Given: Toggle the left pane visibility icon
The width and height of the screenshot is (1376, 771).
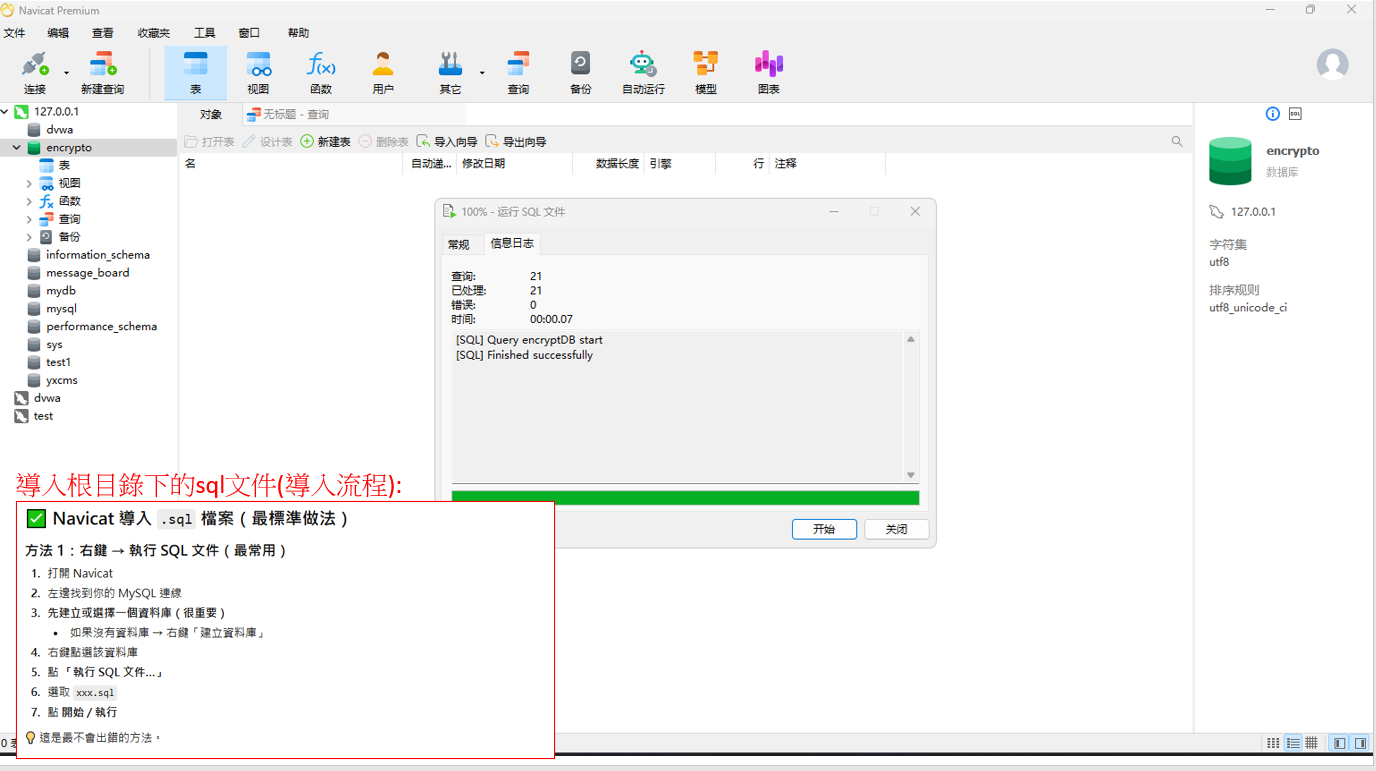Looking at the screenshot, I should (x=1339, y=743).
